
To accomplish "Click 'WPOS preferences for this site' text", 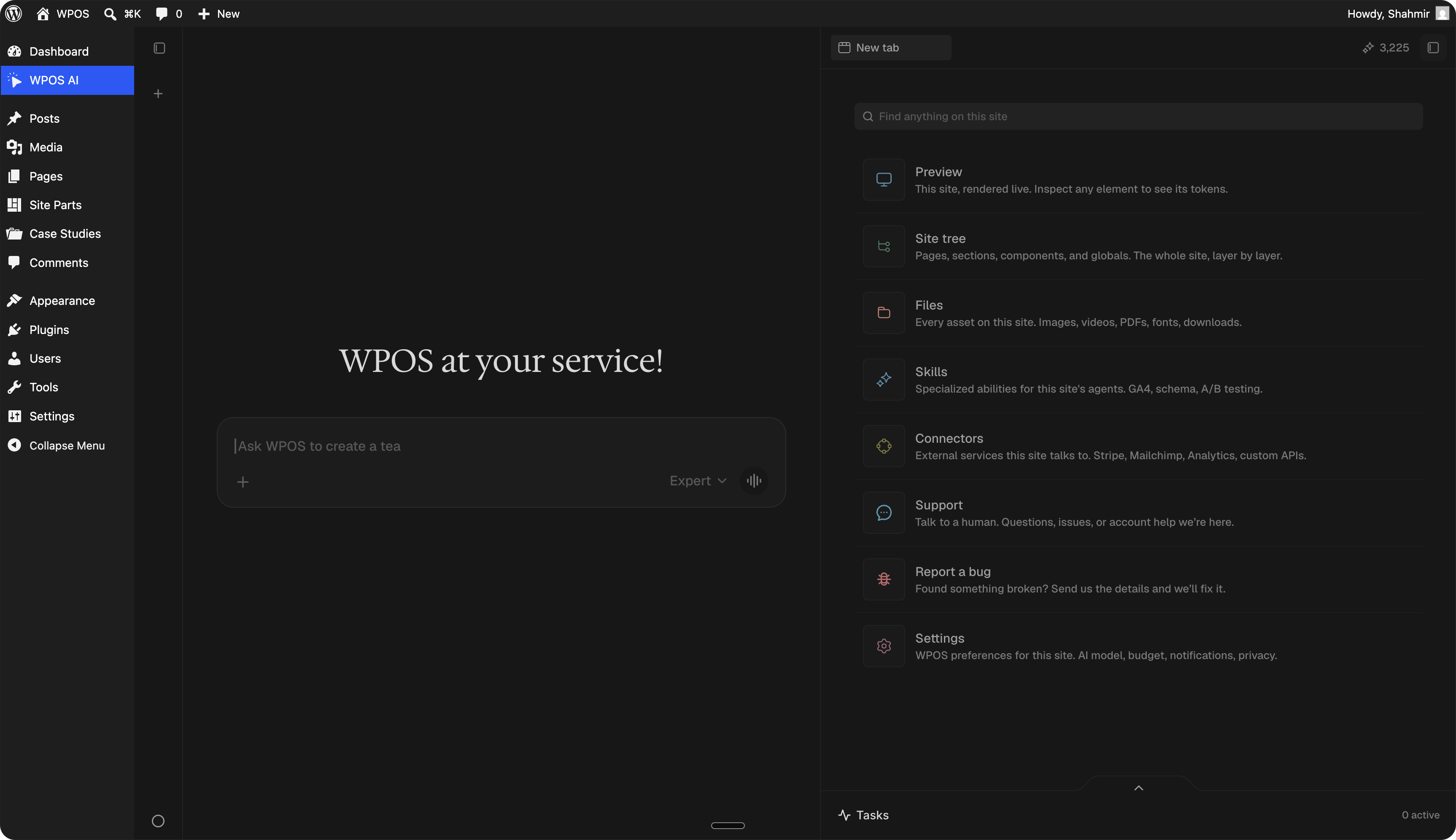I will [1096, 655].
